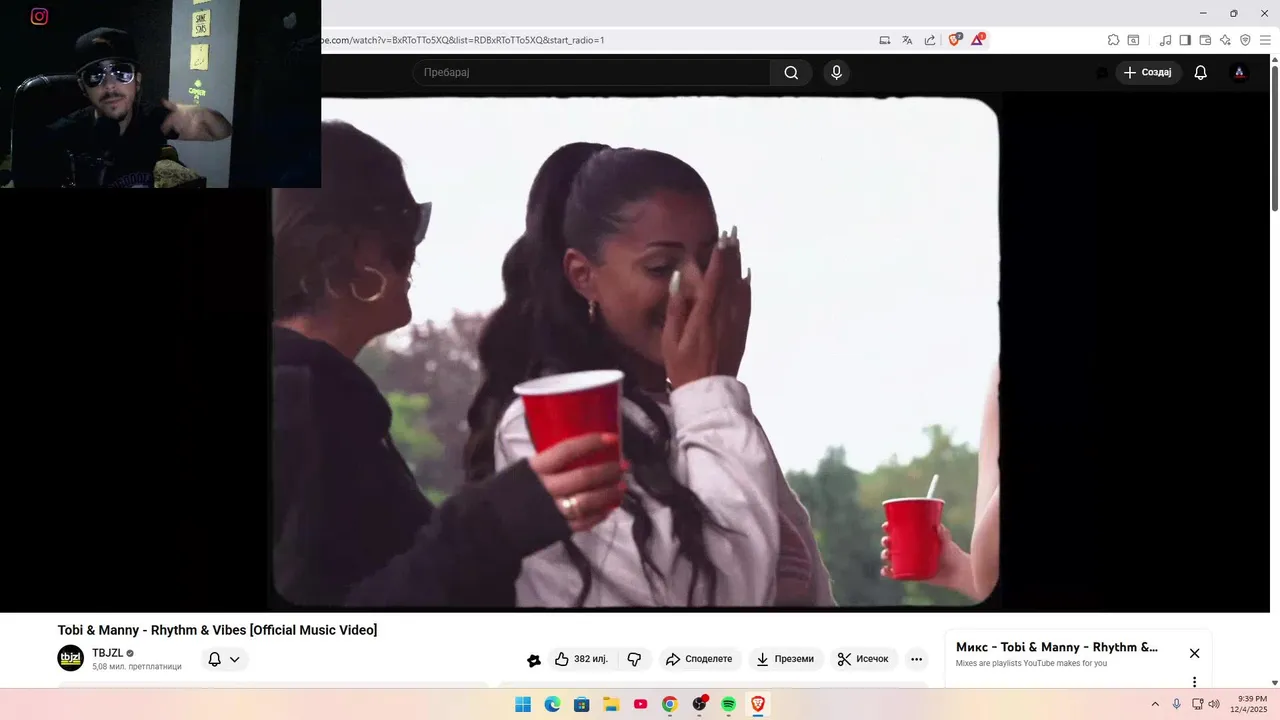Open the three-dot more actions menu
This screenshot has height=720, width=1280.
[916, 659]
